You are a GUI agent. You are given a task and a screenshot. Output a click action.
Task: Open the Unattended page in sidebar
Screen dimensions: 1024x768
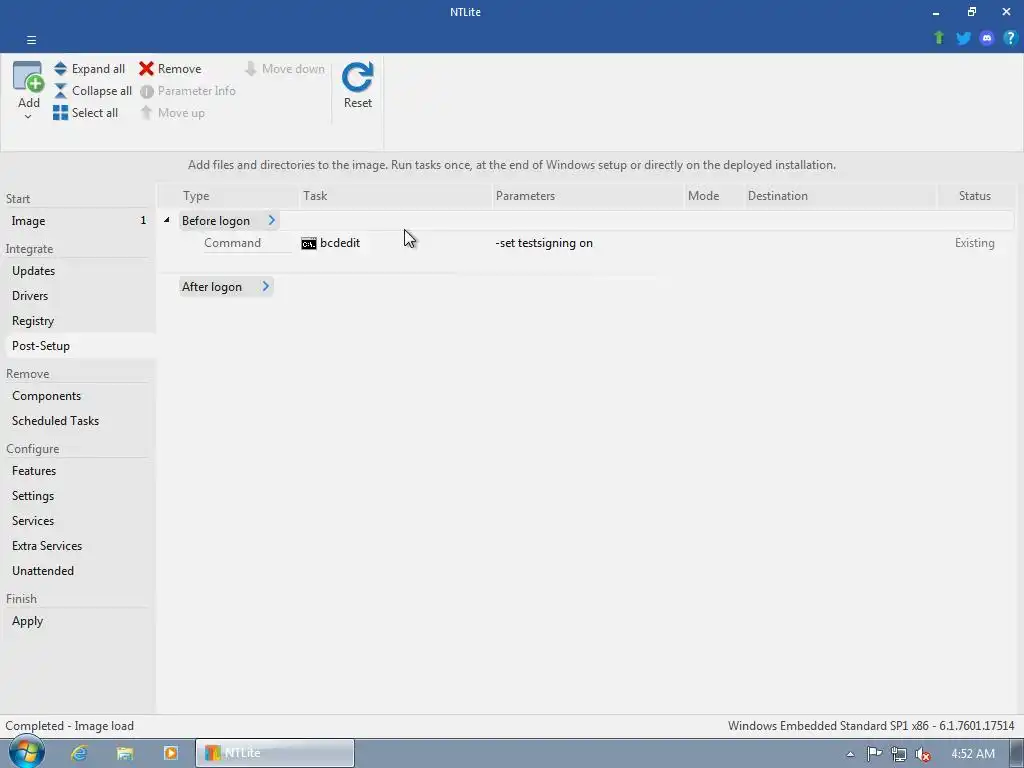[78, 571]
